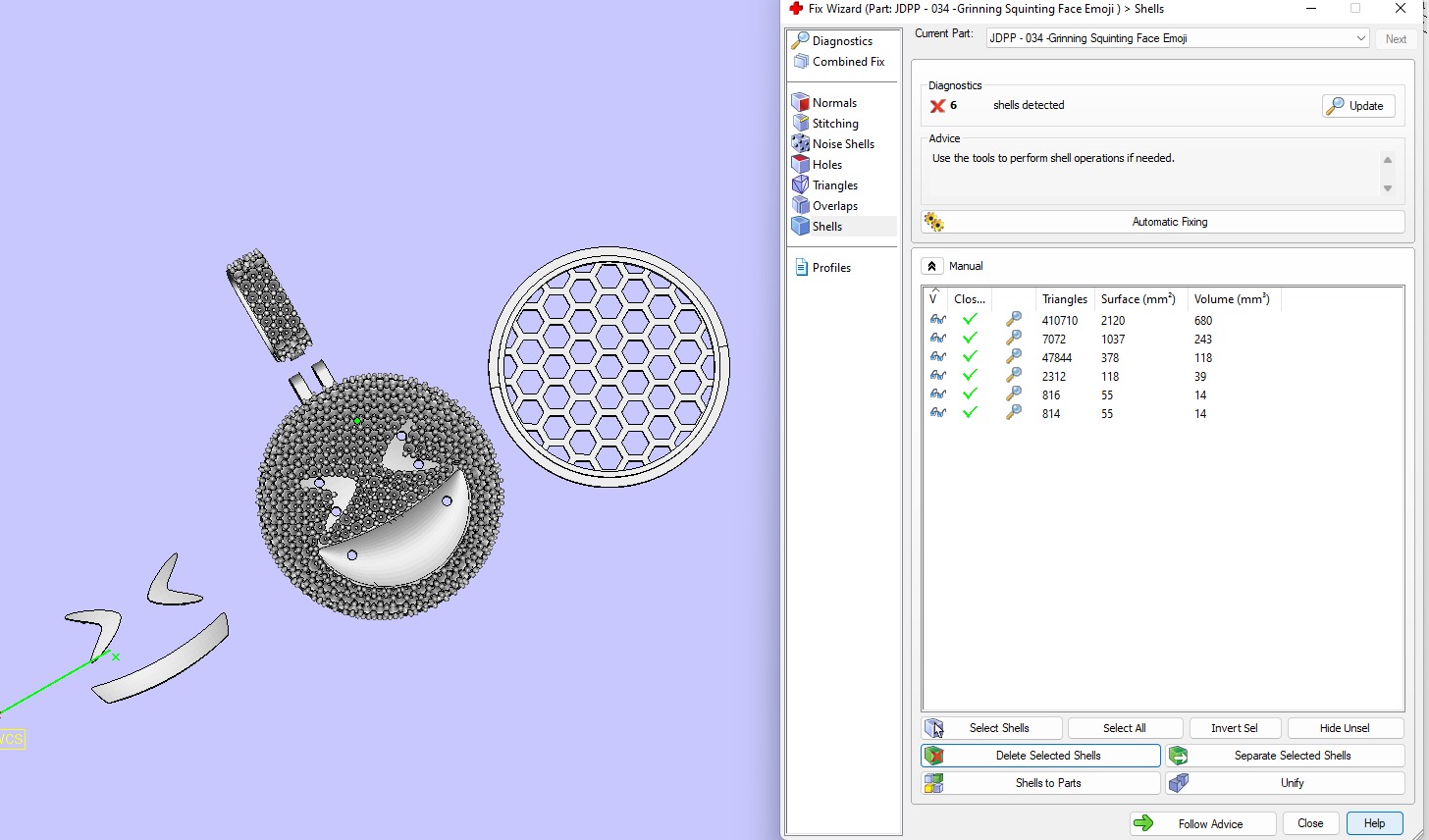1429x840 pixels.
Task: Select the shell row with 410710 triangles
Action: 1162,320
